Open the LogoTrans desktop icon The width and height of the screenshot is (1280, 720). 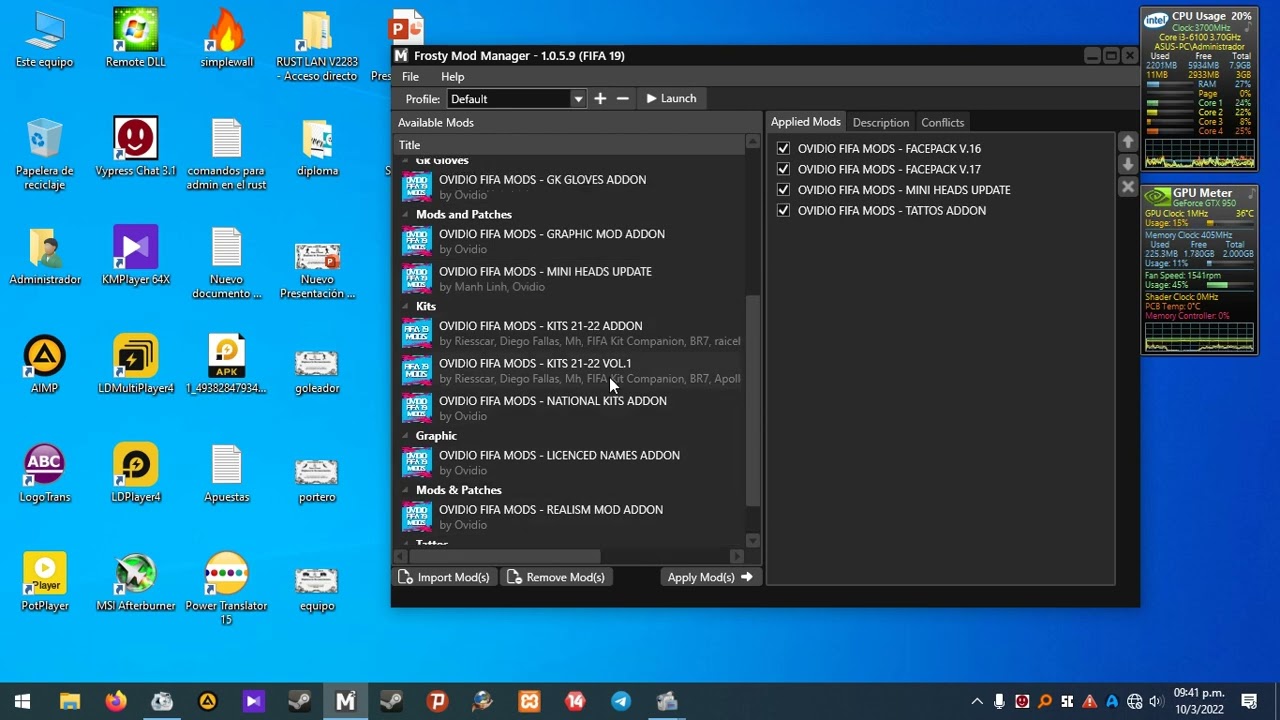tap(44, 474)
